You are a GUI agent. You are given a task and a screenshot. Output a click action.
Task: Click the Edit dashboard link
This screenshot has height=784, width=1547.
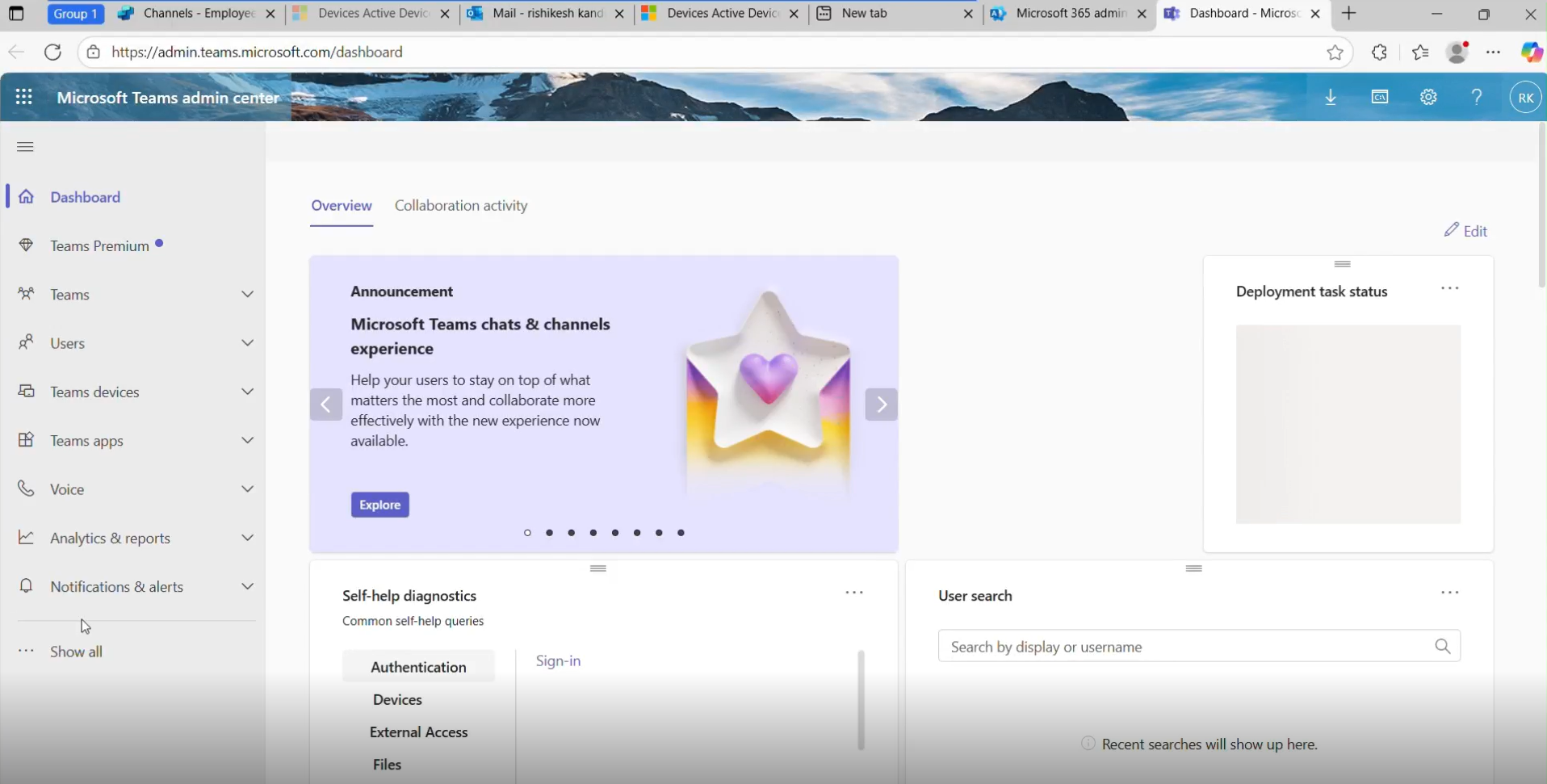[1465, 231]
